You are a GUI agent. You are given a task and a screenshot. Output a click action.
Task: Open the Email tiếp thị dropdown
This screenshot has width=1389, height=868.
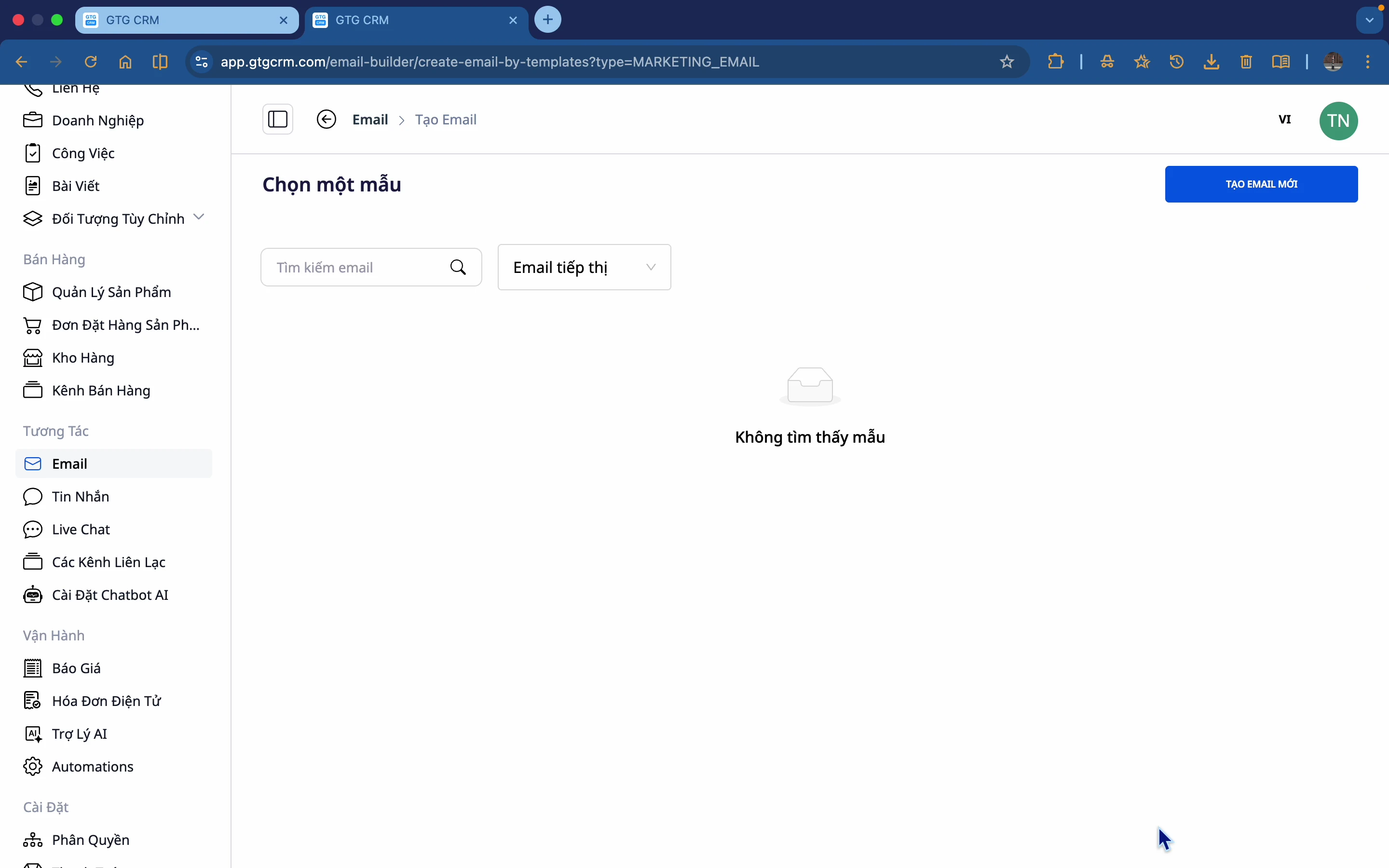pyautogui.click(x=584, y=268)
